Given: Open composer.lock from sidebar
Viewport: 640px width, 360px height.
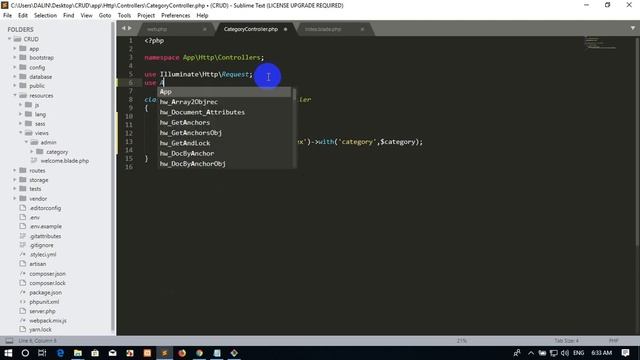Looking at the screenshot, I should 47,283.
